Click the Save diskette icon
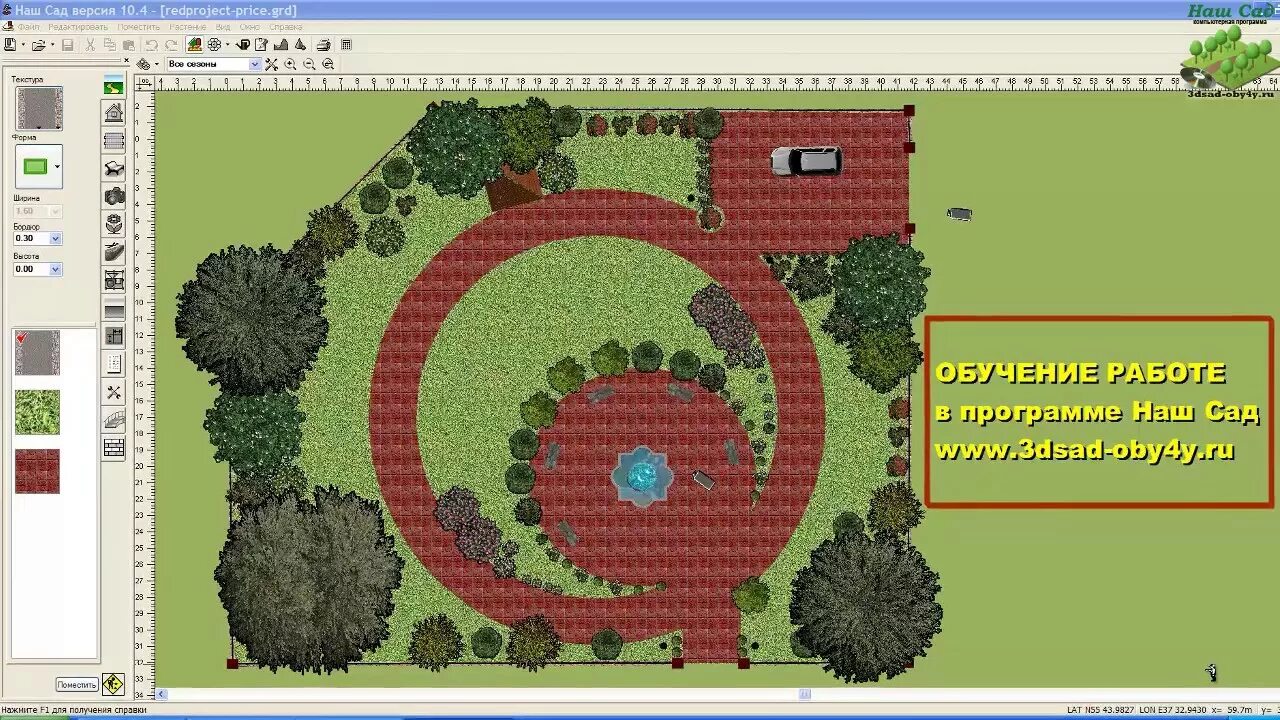 (x=67, y=45)
